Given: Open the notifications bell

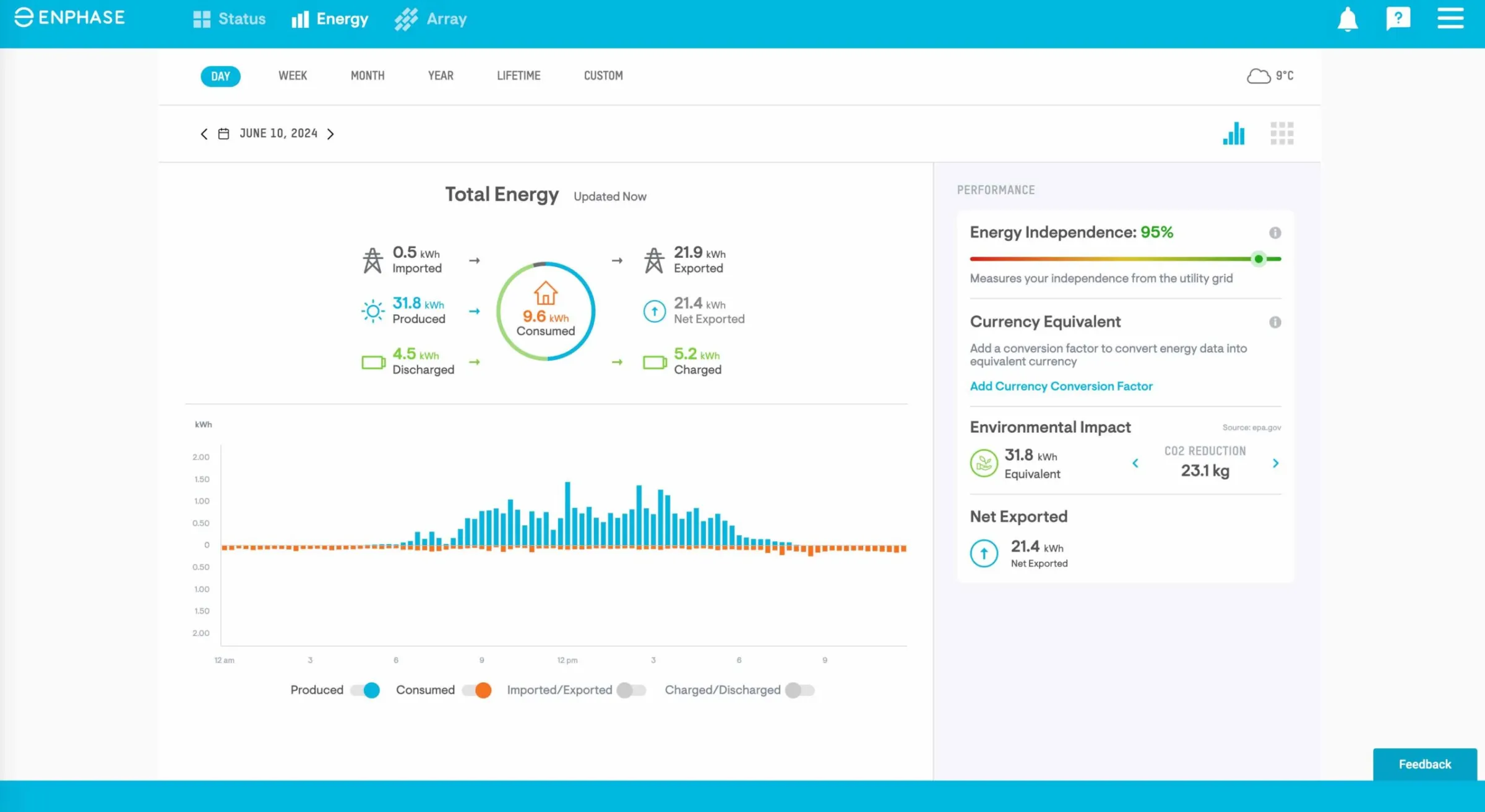Looking at the screenshot, I should pos(1348,19).
